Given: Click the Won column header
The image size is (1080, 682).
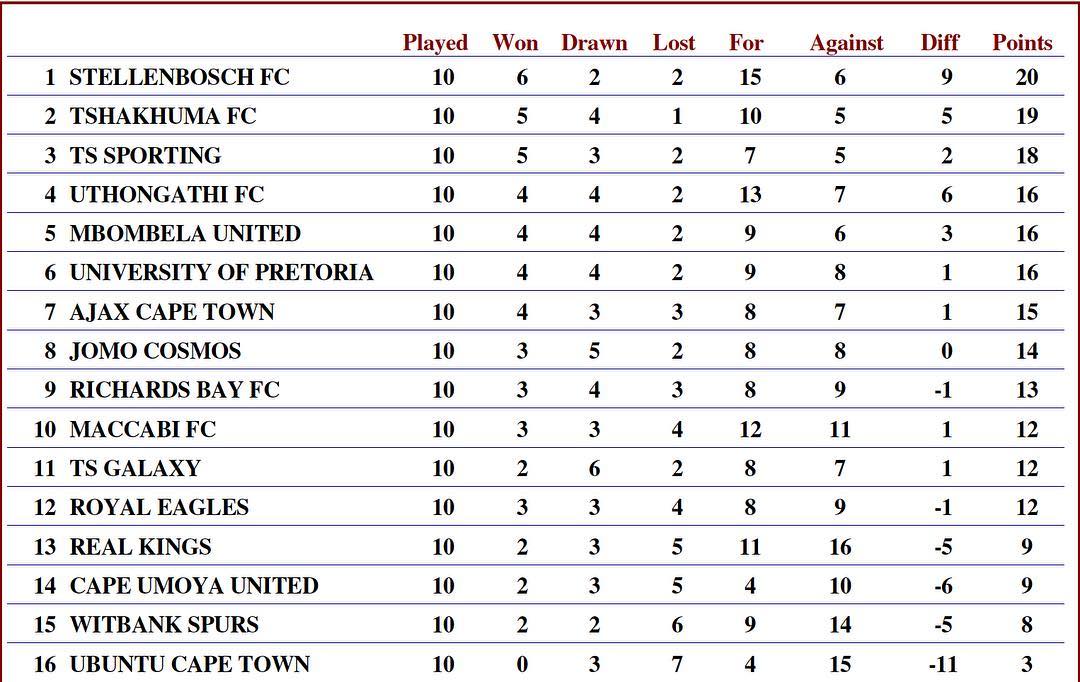Looking at the screenshot, I should pyautogui.click(x=515, y=43).
